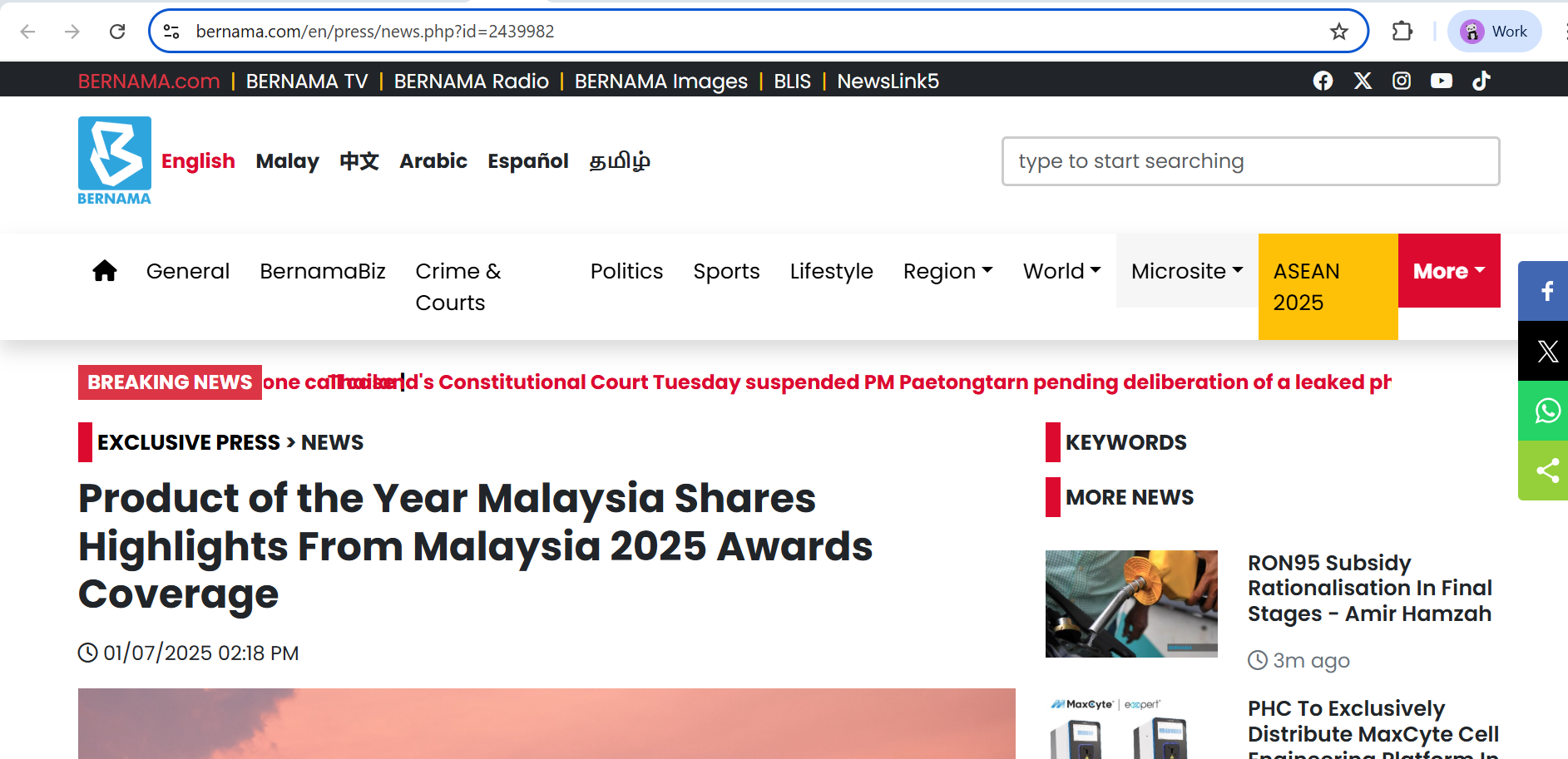Share article on Facebook via side button
Viewport: 1568px width, 759px height.
(1544, 291)
